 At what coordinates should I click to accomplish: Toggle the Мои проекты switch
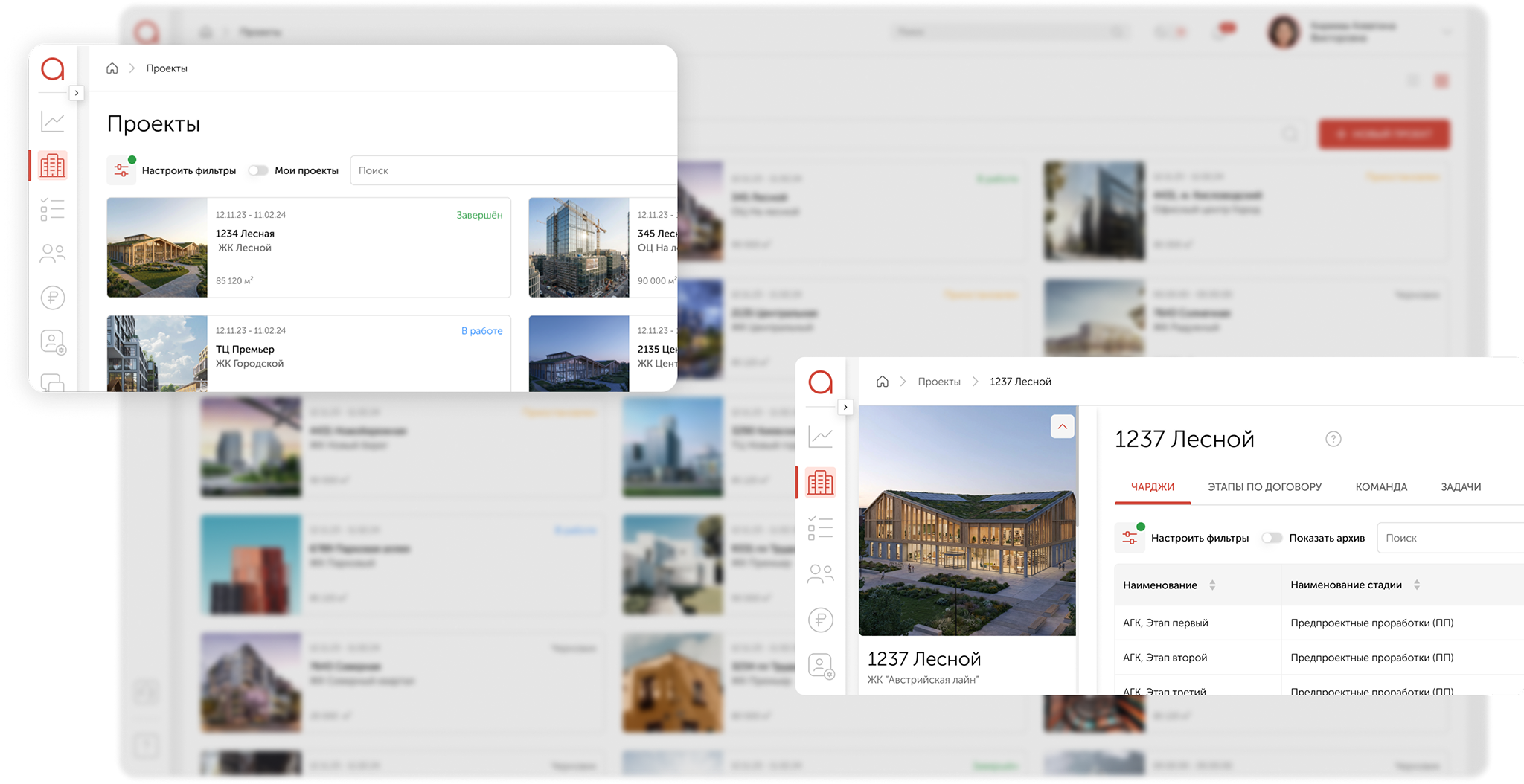[258, 170]
